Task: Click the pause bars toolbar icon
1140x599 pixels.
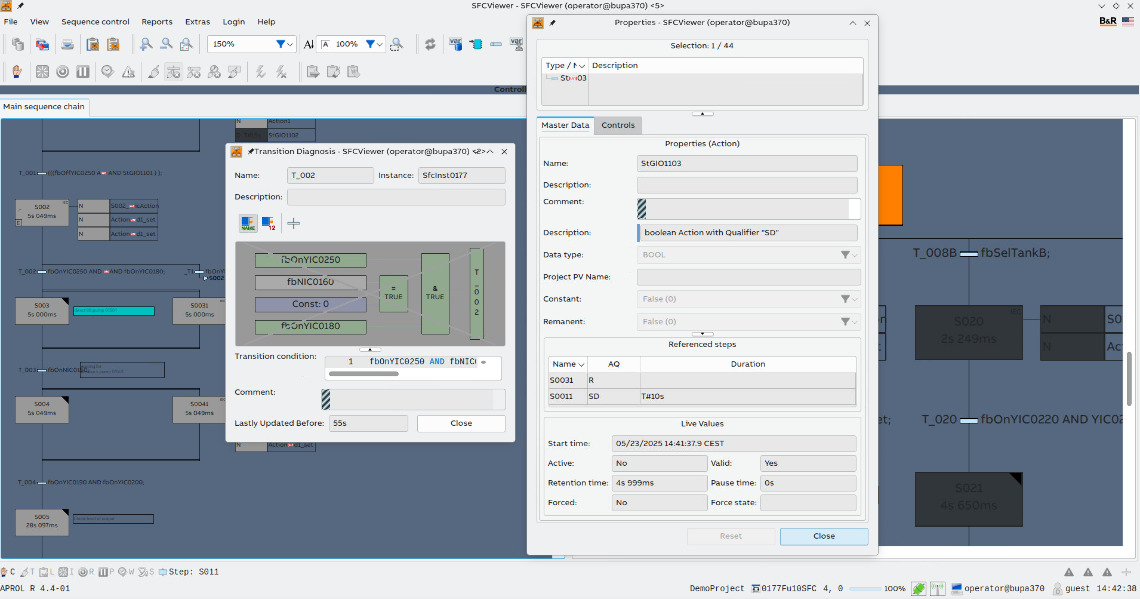Action: pyautogui.click(x=83, y=71)
